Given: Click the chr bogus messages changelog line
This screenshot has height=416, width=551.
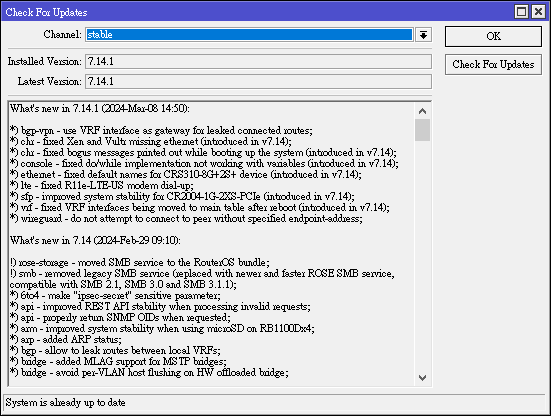Looking at the screenshot, I should tap(203, 152).
